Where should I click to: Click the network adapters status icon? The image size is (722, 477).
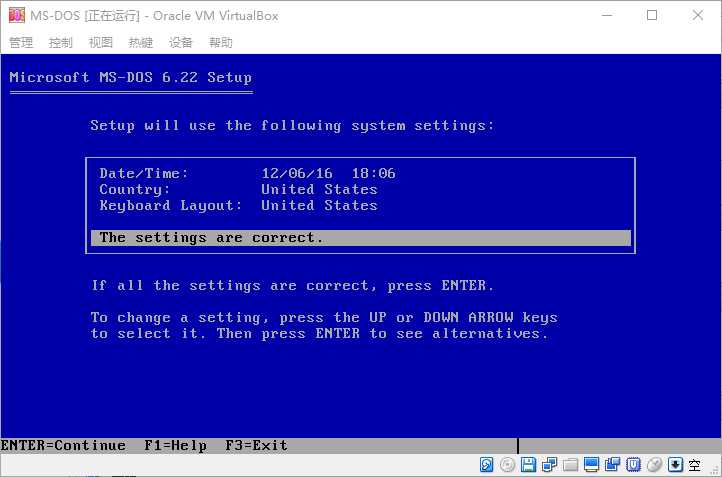[x=549, y=465]
